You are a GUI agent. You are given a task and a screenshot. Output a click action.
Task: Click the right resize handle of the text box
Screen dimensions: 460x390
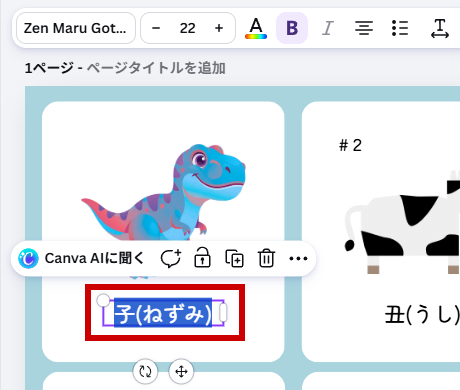point(223,313)
